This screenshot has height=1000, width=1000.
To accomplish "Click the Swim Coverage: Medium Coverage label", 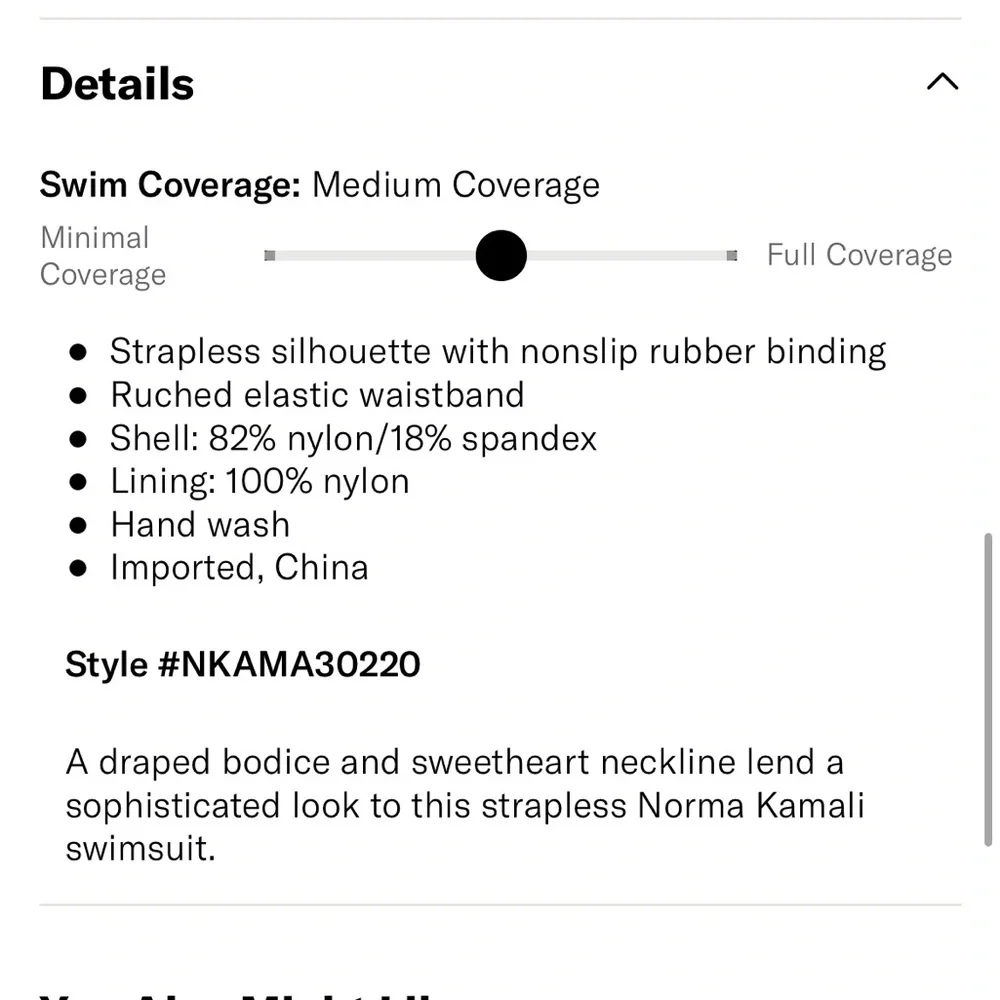I will point(320,185).
